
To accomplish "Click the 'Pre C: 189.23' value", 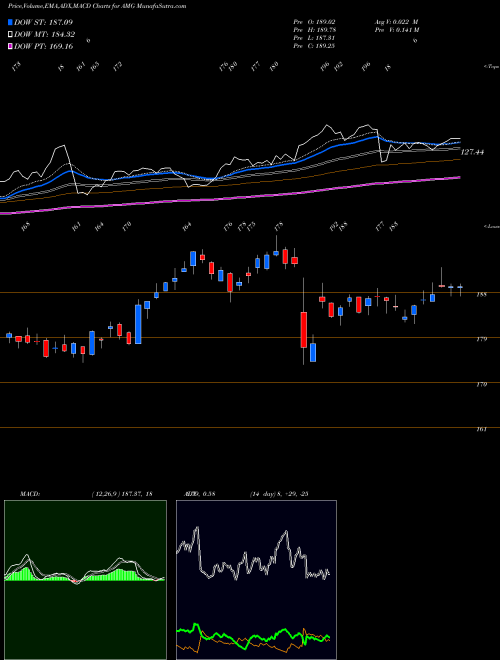I will point(314,46).
